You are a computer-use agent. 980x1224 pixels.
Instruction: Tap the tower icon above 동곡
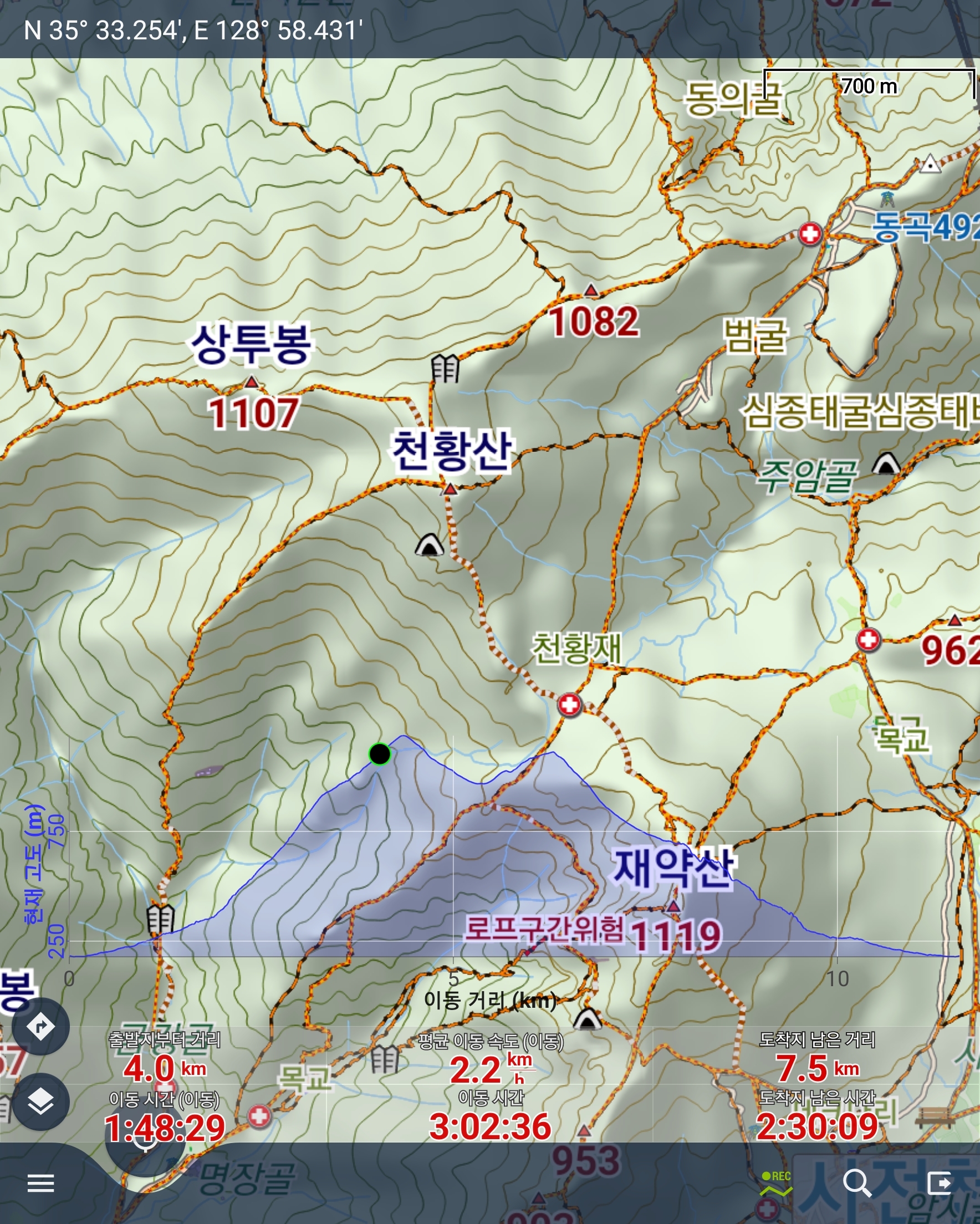[886, 198]
